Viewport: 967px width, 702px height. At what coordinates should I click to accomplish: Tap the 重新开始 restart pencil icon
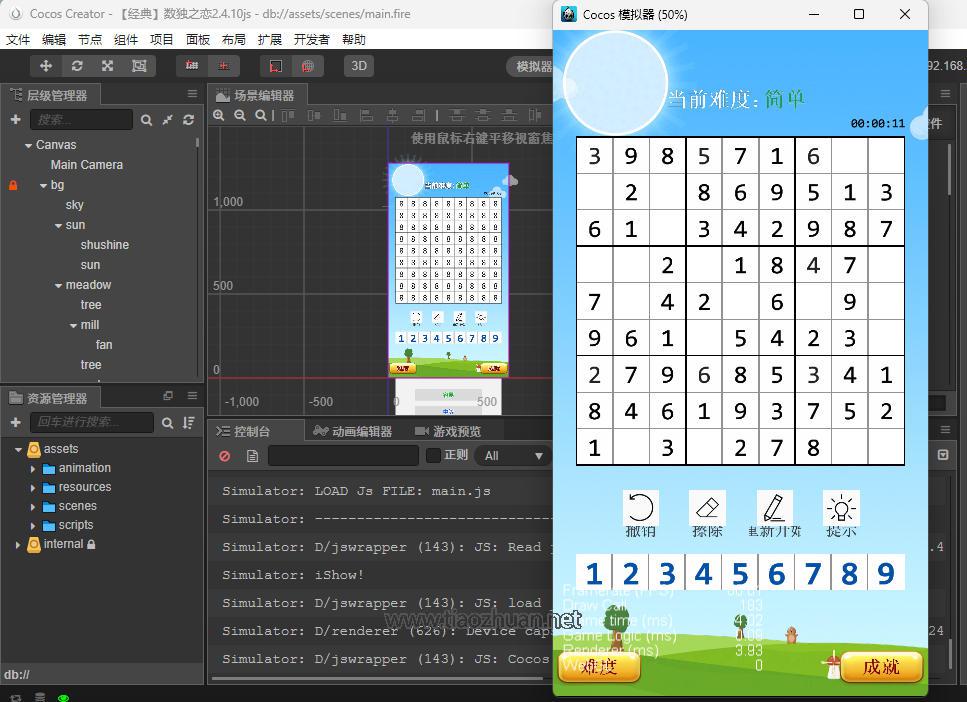773,505
